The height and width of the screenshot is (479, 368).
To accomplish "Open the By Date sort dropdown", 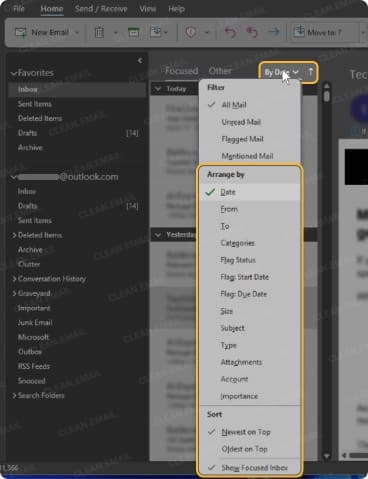I will [x=281, y=72].
